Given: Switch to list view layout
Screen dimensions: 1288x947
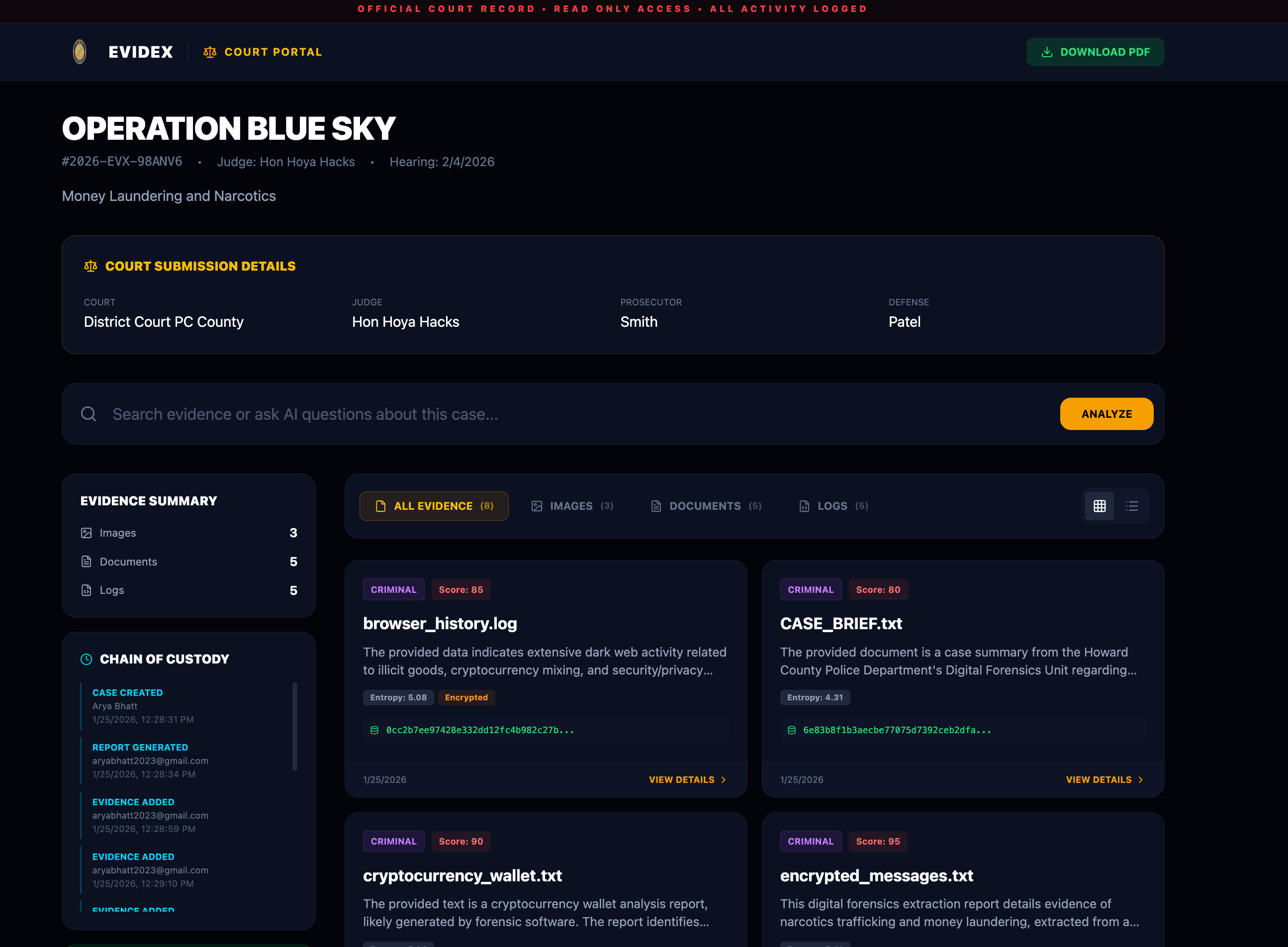Looking at the screenshot, I should tap(1131, 506).
